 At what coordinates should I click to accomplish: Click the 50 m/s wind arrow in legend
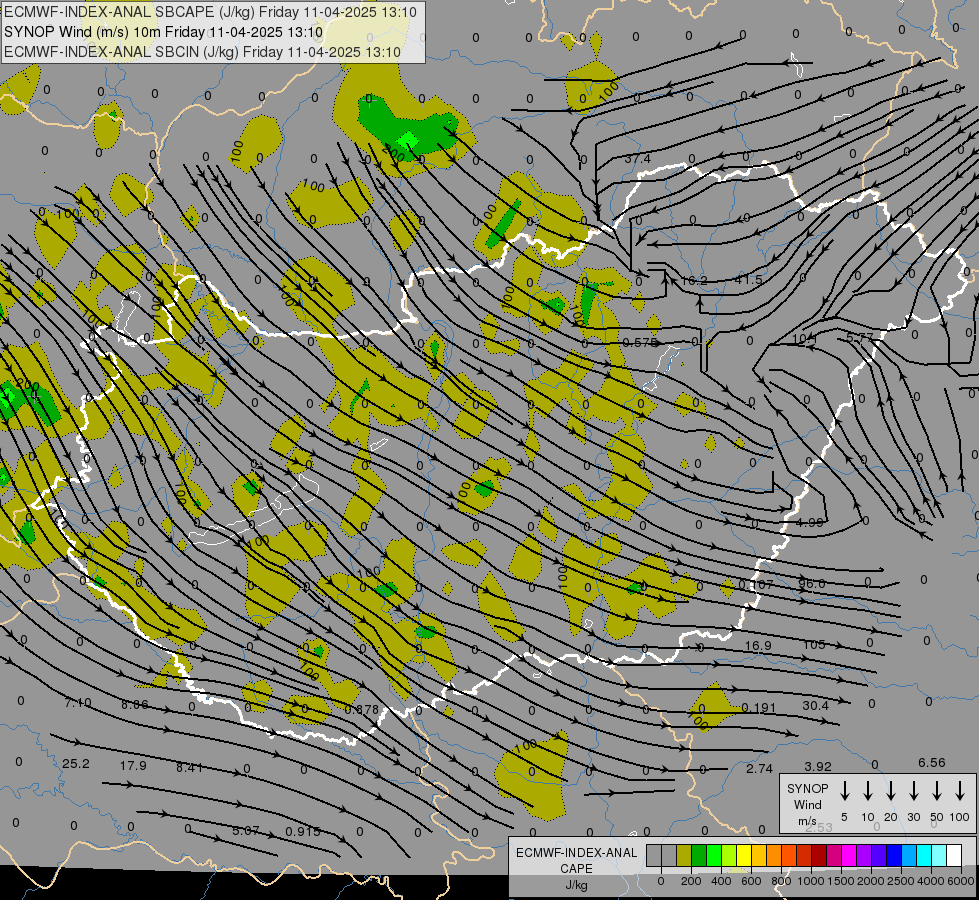937,791
